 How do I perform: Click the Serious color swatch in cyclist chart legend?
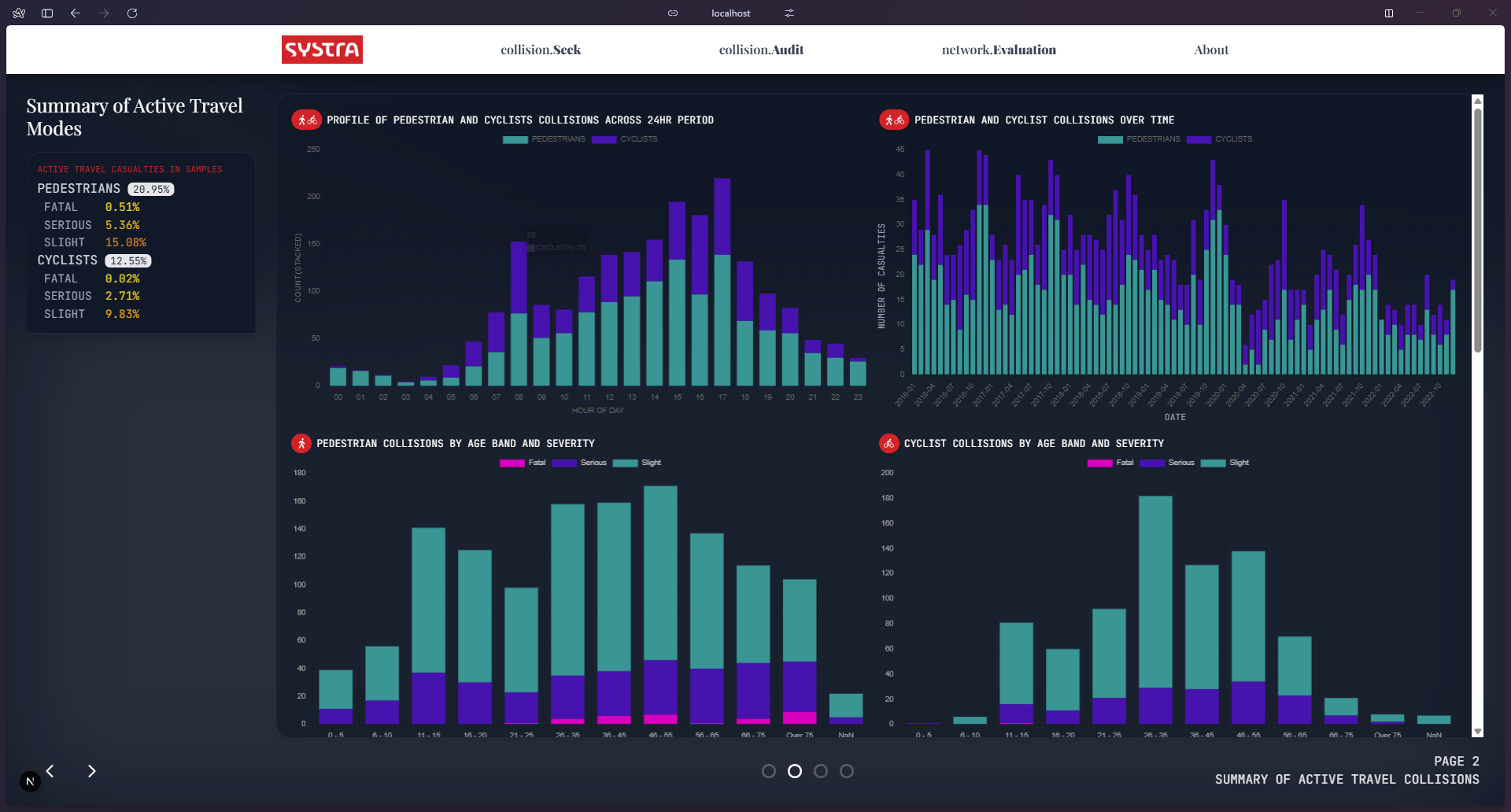(x=1152, y=463)
